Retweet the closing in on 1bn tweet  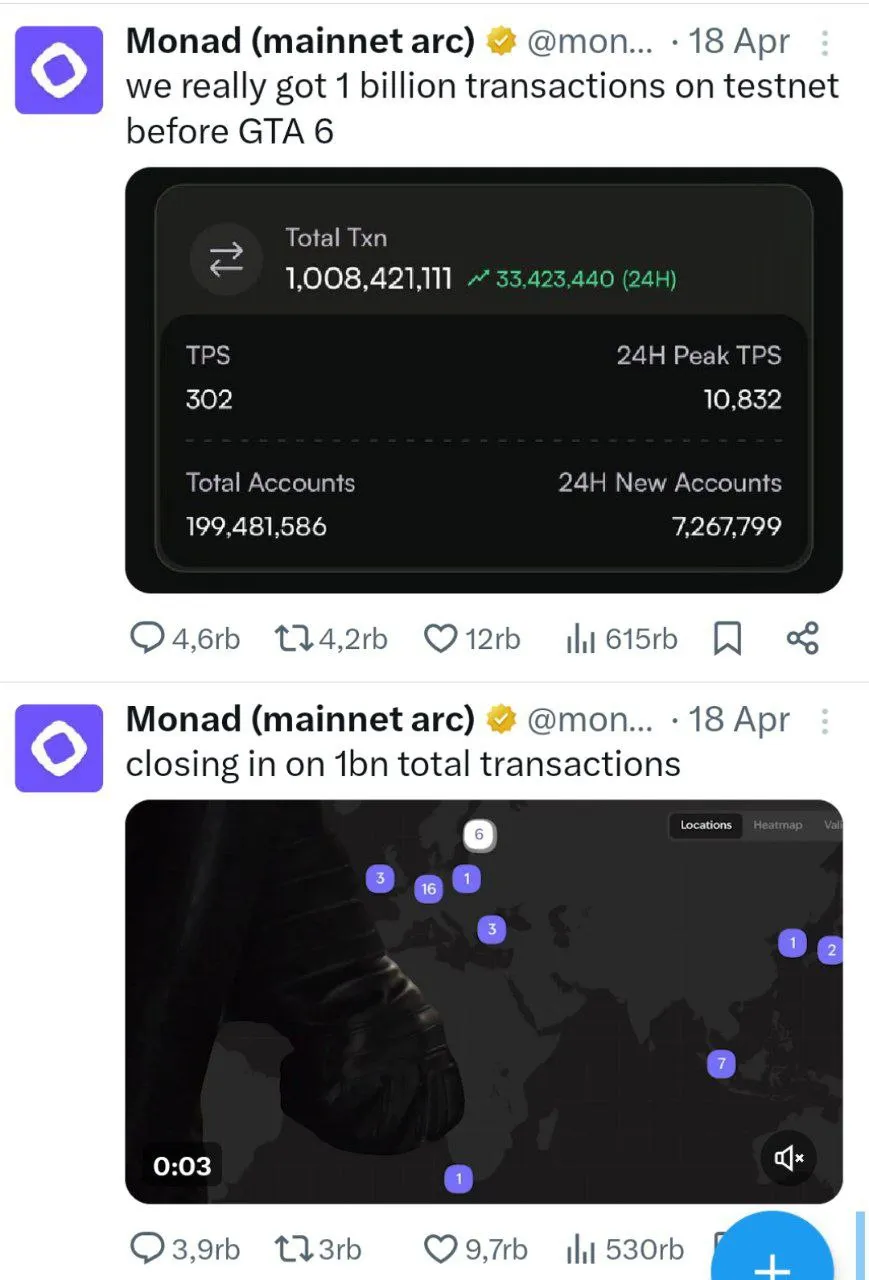(x=293, y=1248)
